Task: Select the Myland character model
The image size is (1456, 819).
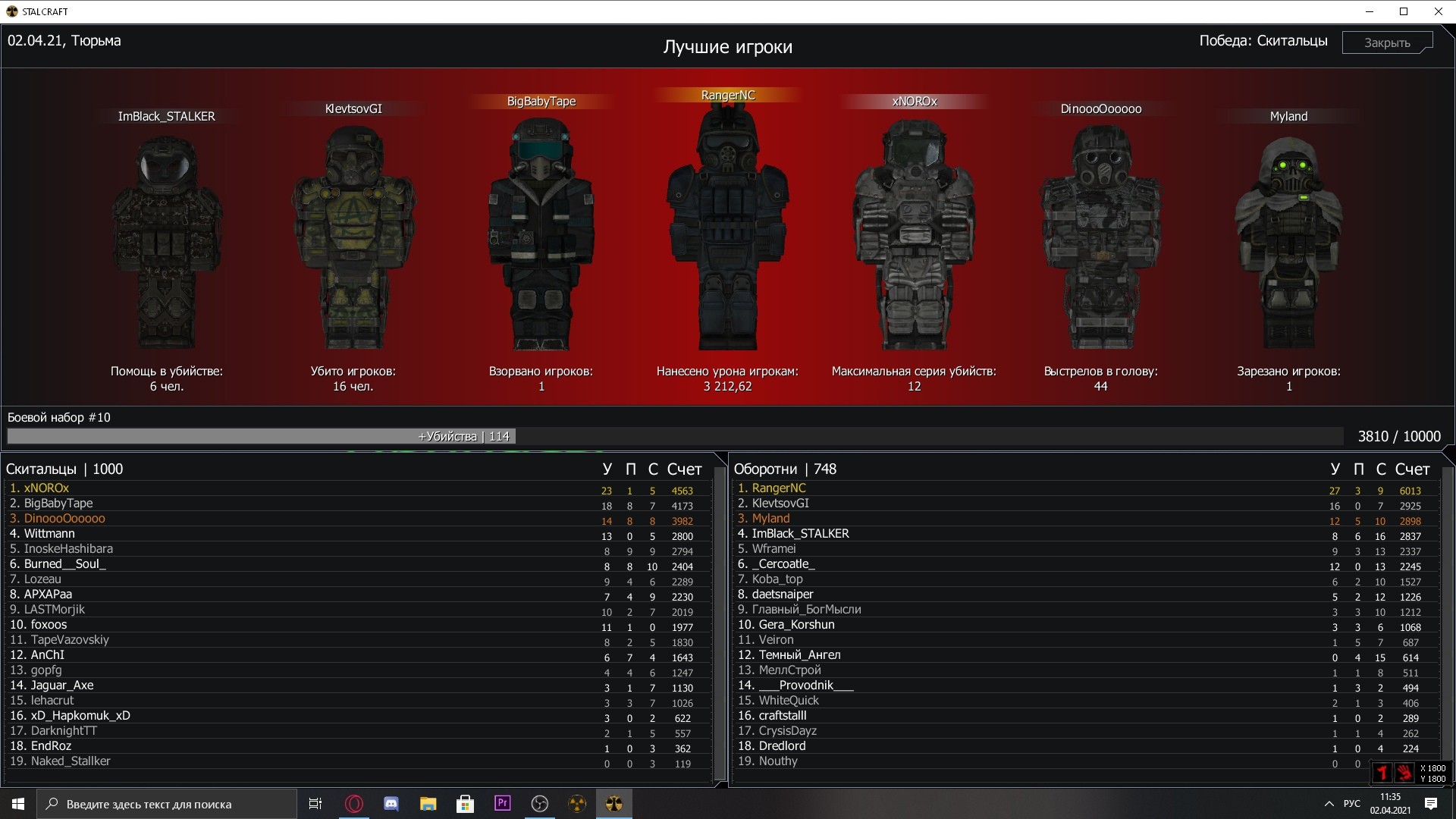Action: click(x=1288, y=243)
